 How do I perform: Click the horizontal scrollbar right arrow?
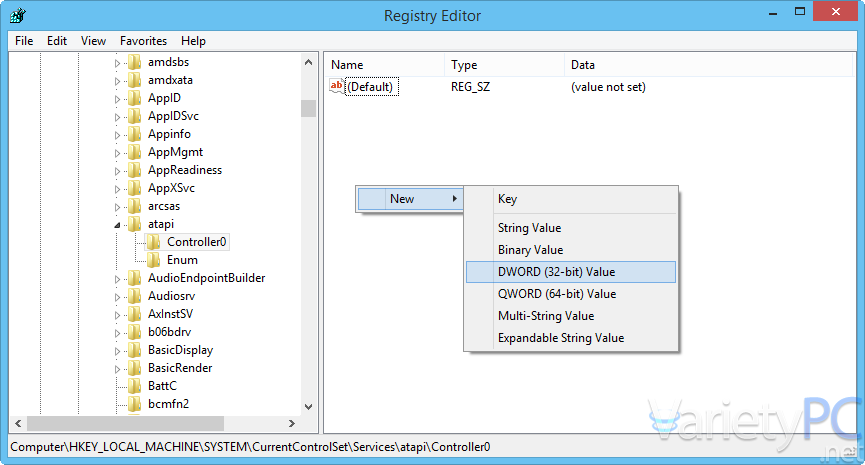point(291,424)
